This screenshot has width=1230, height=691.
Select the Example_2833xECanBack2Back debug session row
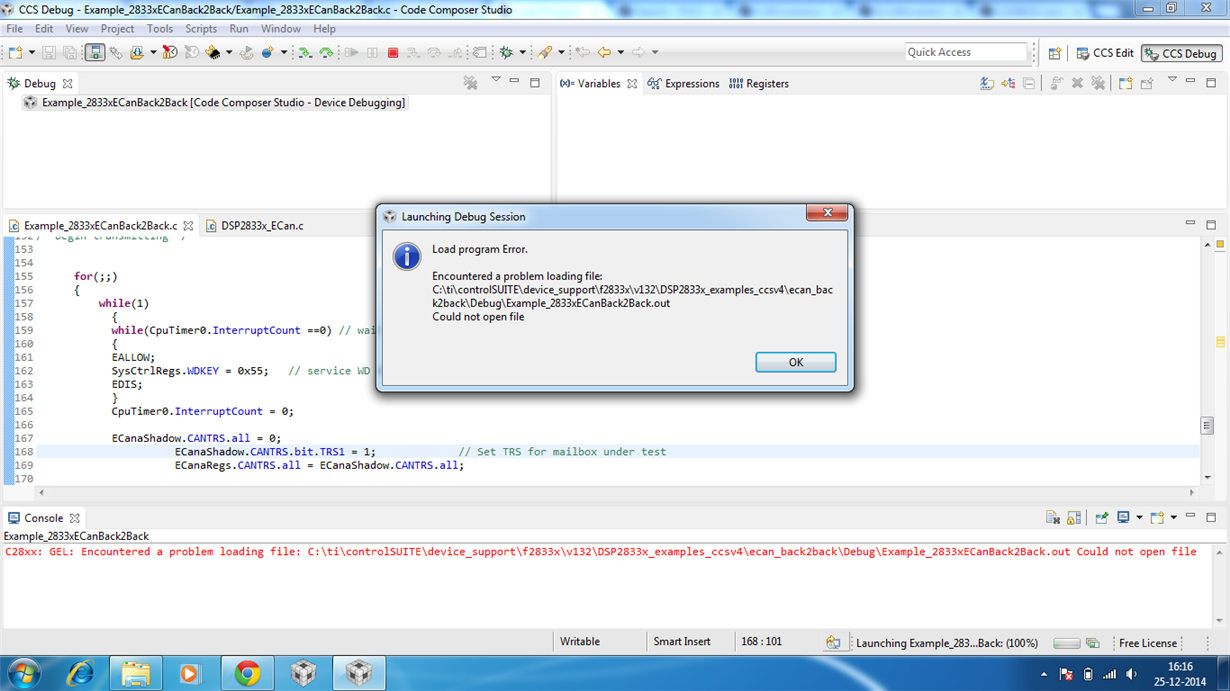pos(215,102)
